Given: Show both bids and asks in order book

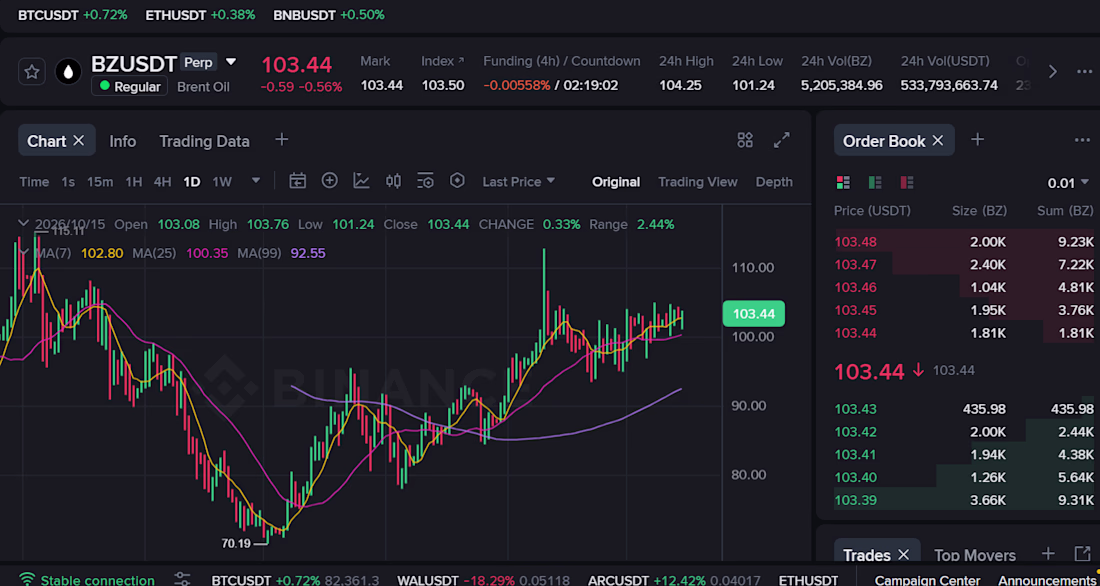Looking at the screenshot, I should [x=843, y=182].
